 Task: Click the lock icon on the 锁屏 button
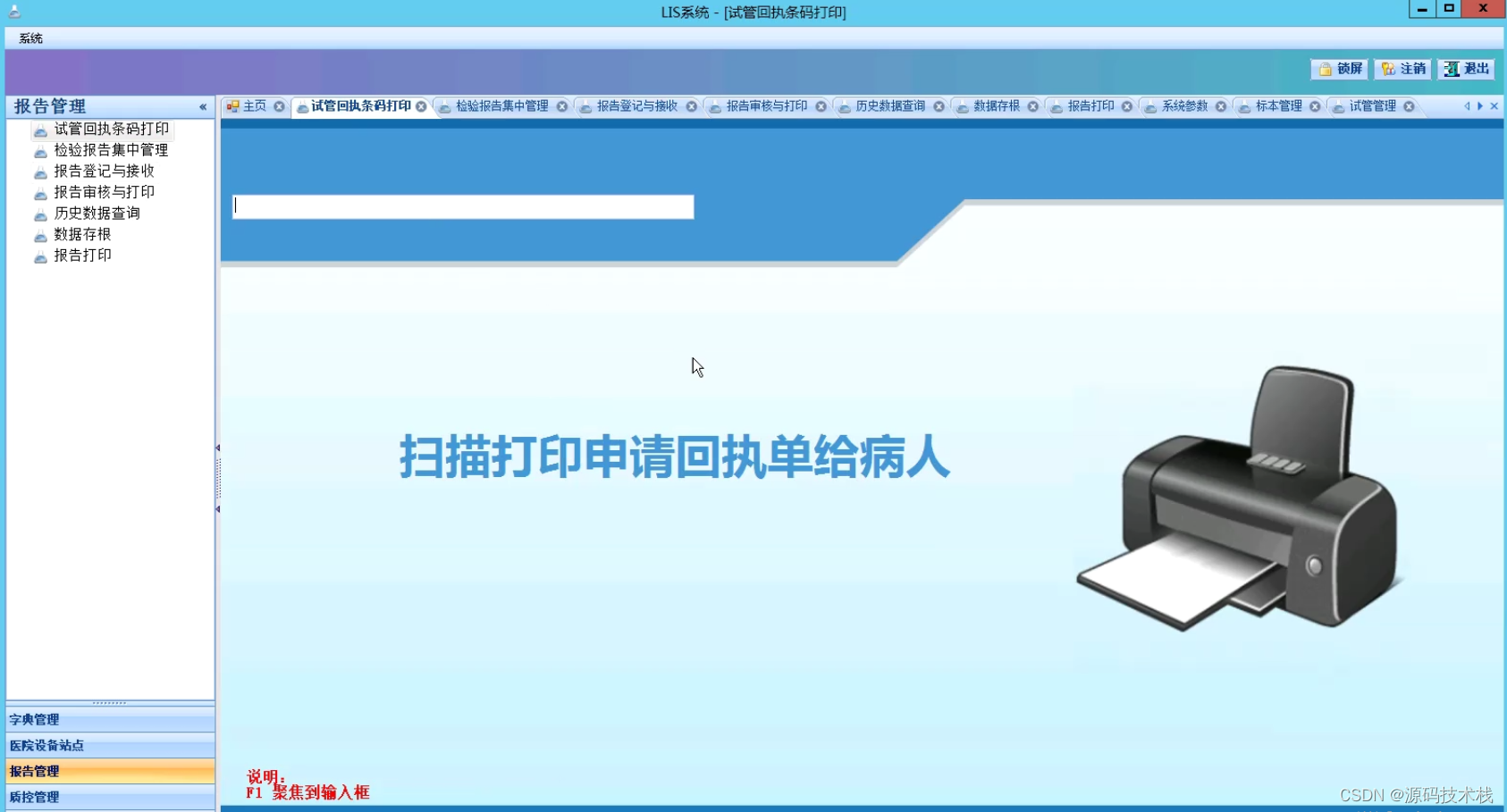[x=1326, y=69]
